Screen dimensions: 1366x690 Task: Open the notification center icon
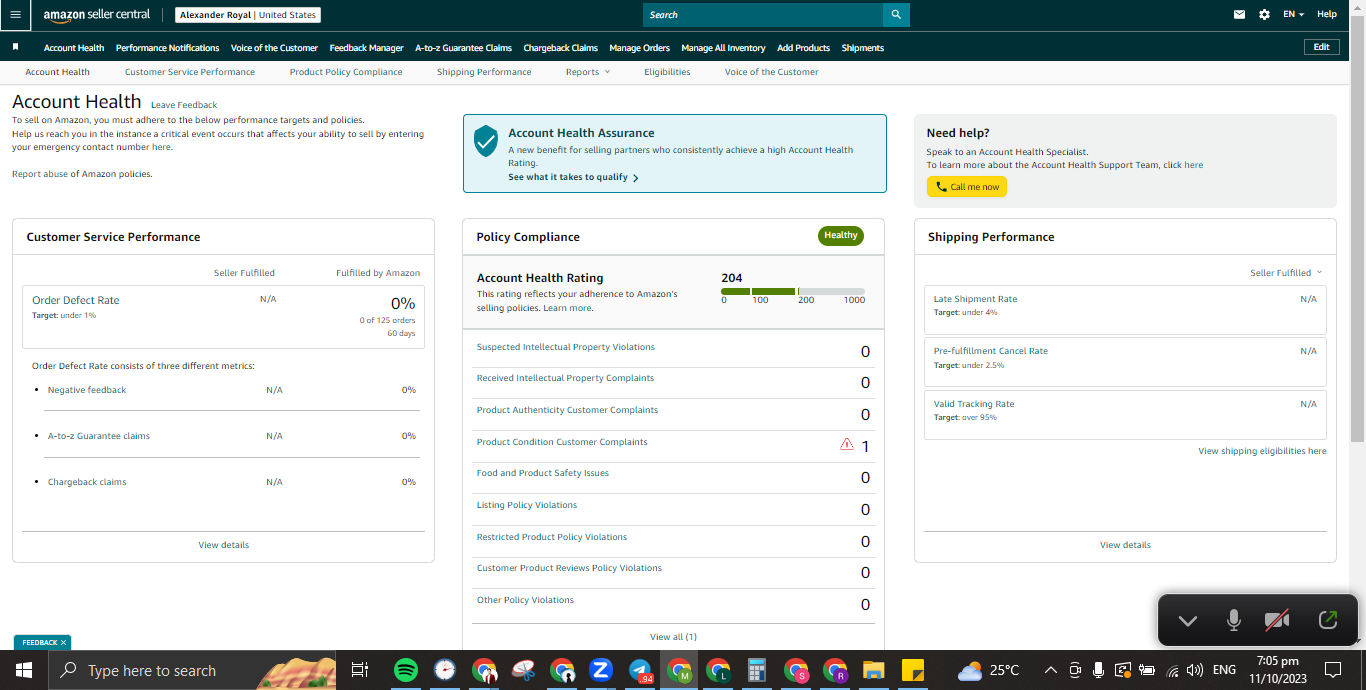click(1333, 670)
